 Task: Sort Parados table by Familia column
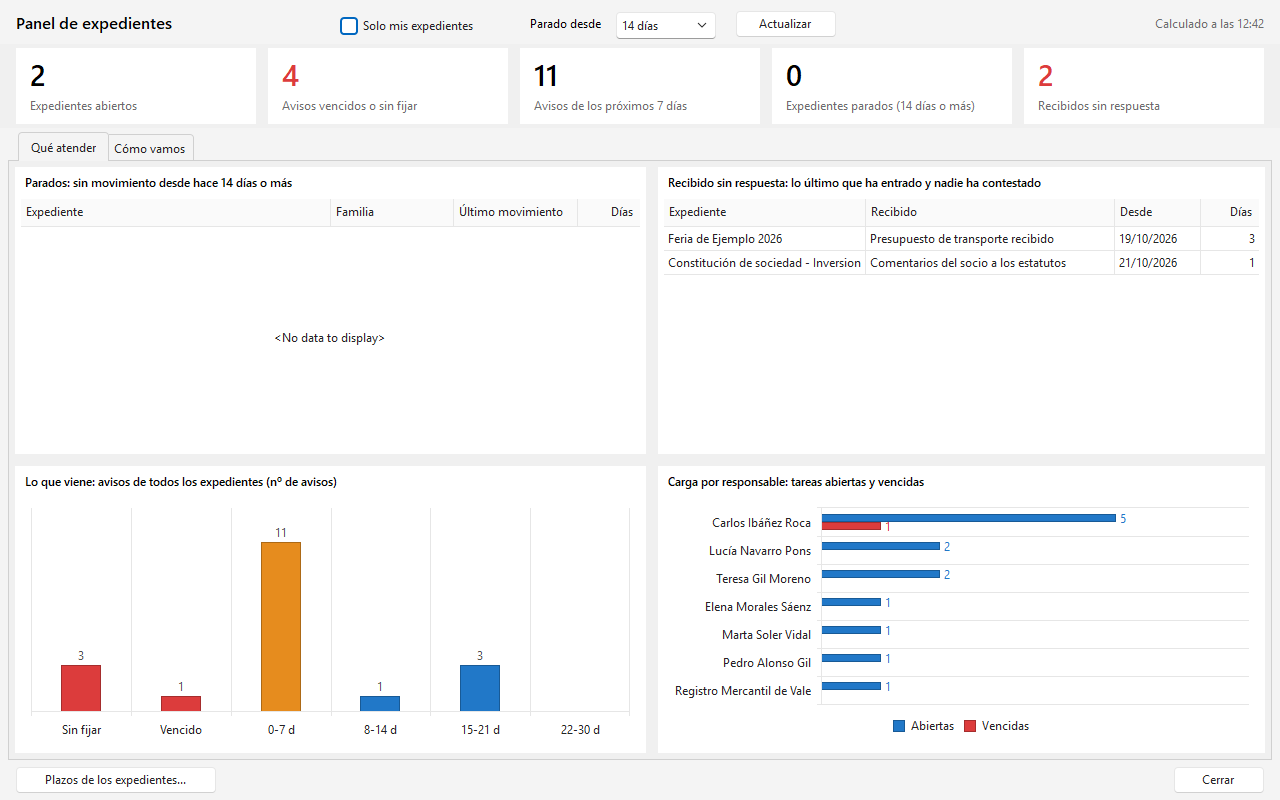(392, 212)
